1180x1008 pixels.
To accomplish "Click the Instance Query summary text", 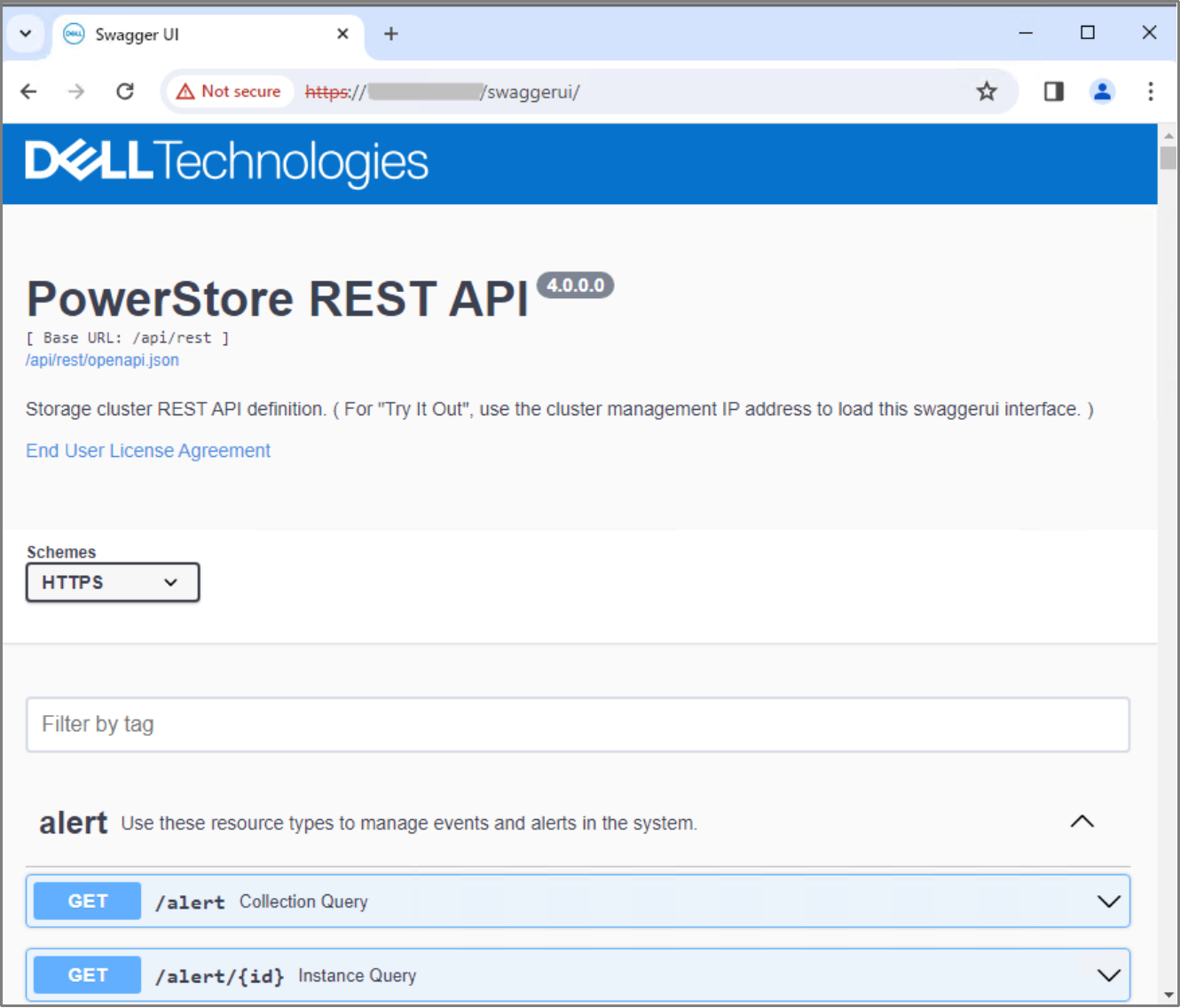I will coord(357,975).
